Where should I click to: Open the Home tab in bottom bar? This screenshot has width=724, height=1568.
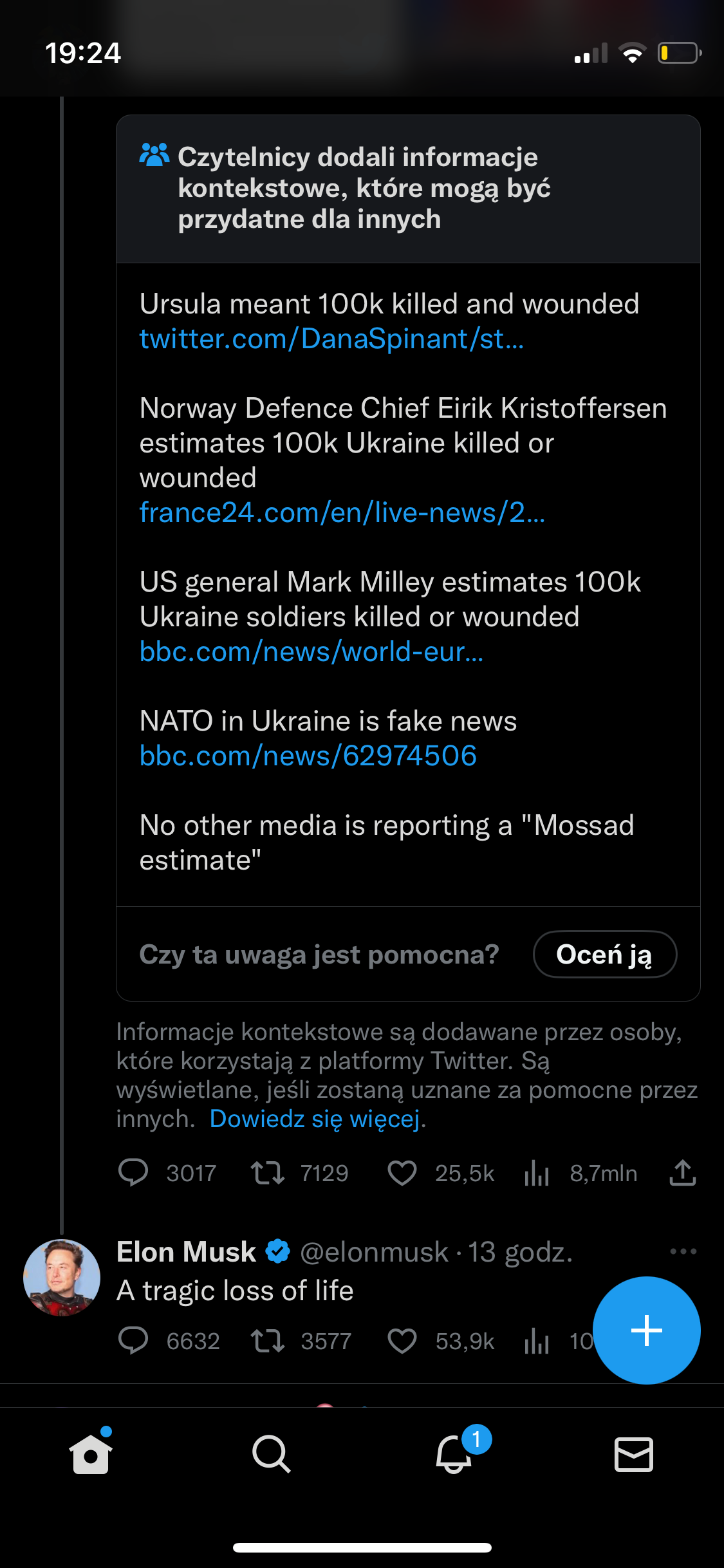click(x=91, y=1454)
